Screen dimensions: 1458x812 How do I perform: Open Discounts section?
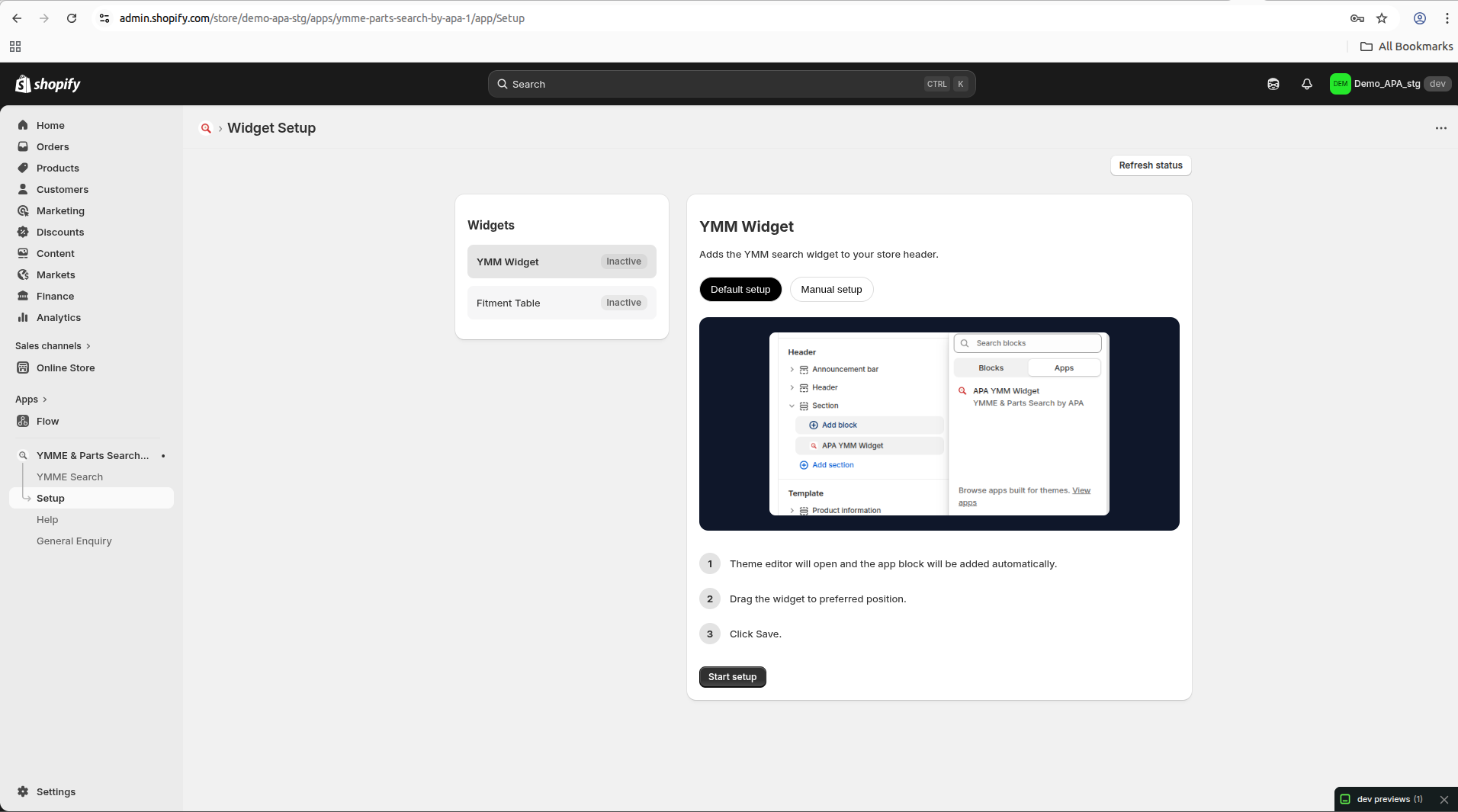(x=60, y=232)
